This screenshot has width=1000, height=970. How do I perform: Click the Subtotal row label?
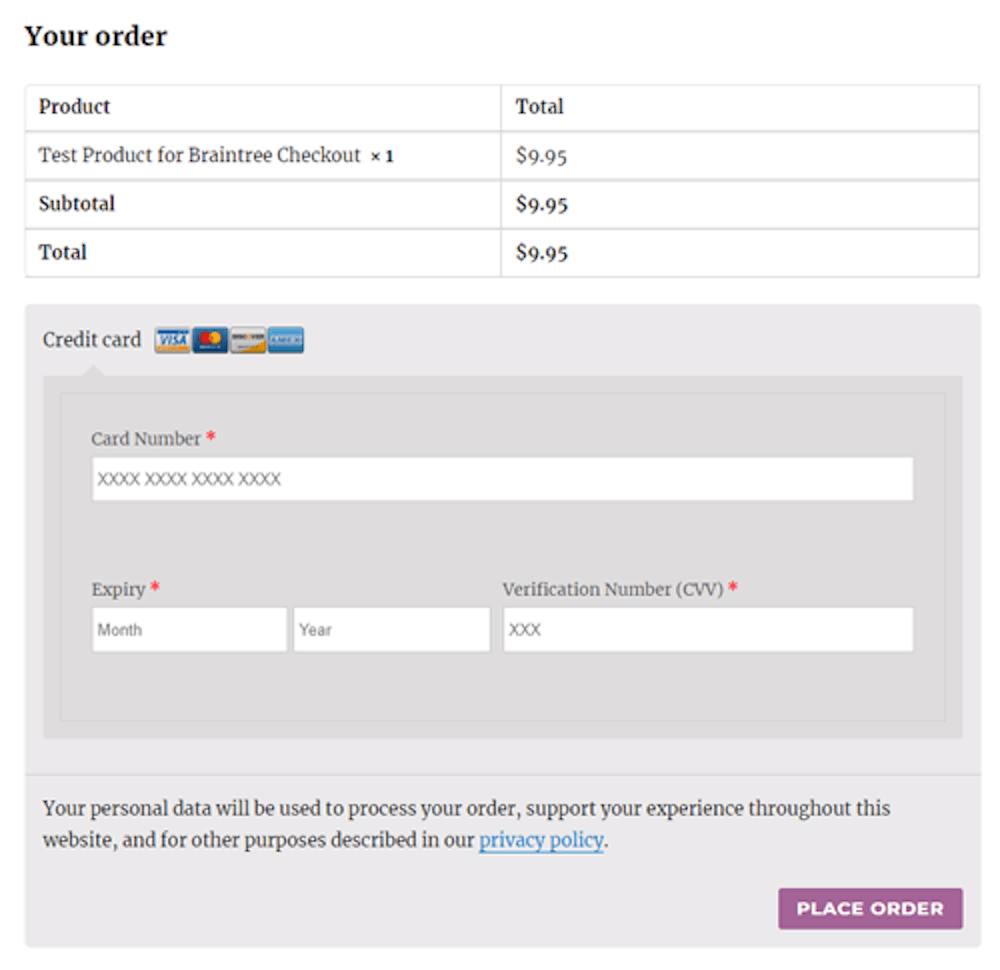(77, 203)
